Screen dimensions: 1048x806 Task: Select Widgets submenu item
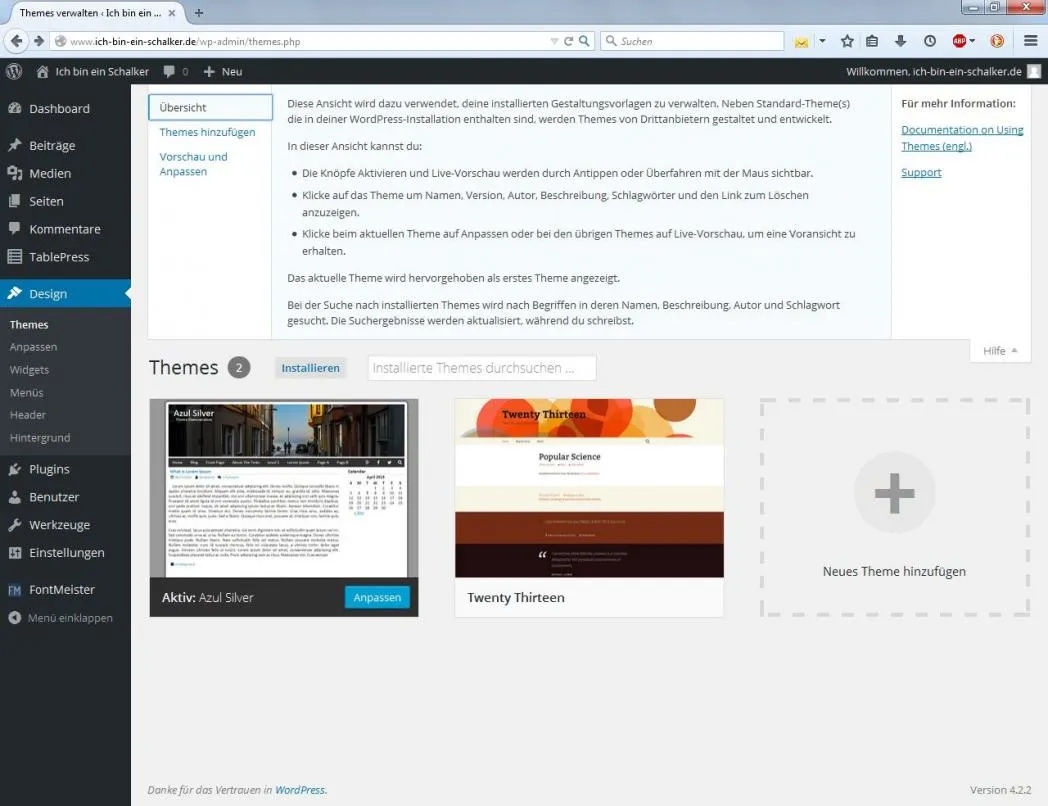click(29, 370)
